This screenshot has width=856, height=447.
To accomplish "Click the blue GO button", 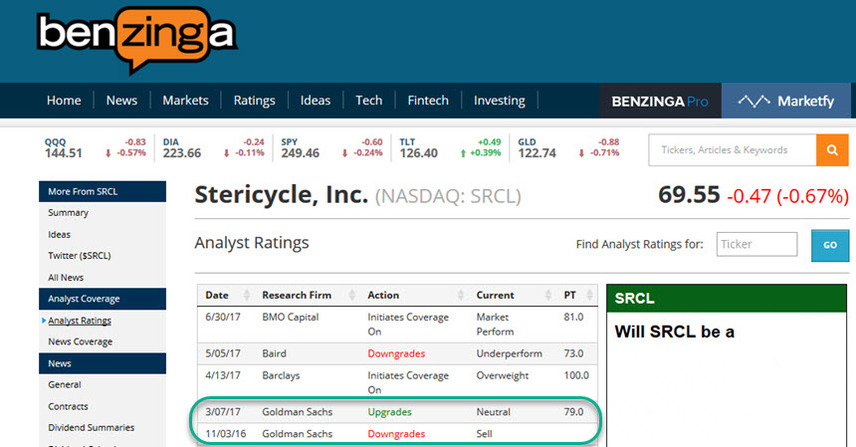I will pyautogui.click(x=830, y=245).
